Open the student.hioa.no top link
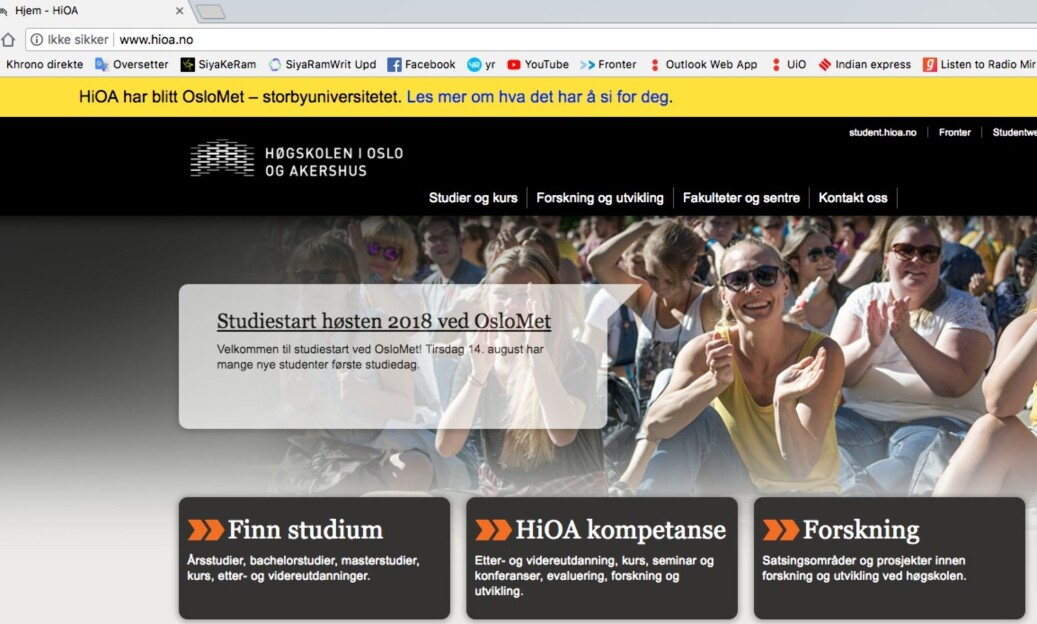Screen dimensions: 1037x624 (882, 132)
